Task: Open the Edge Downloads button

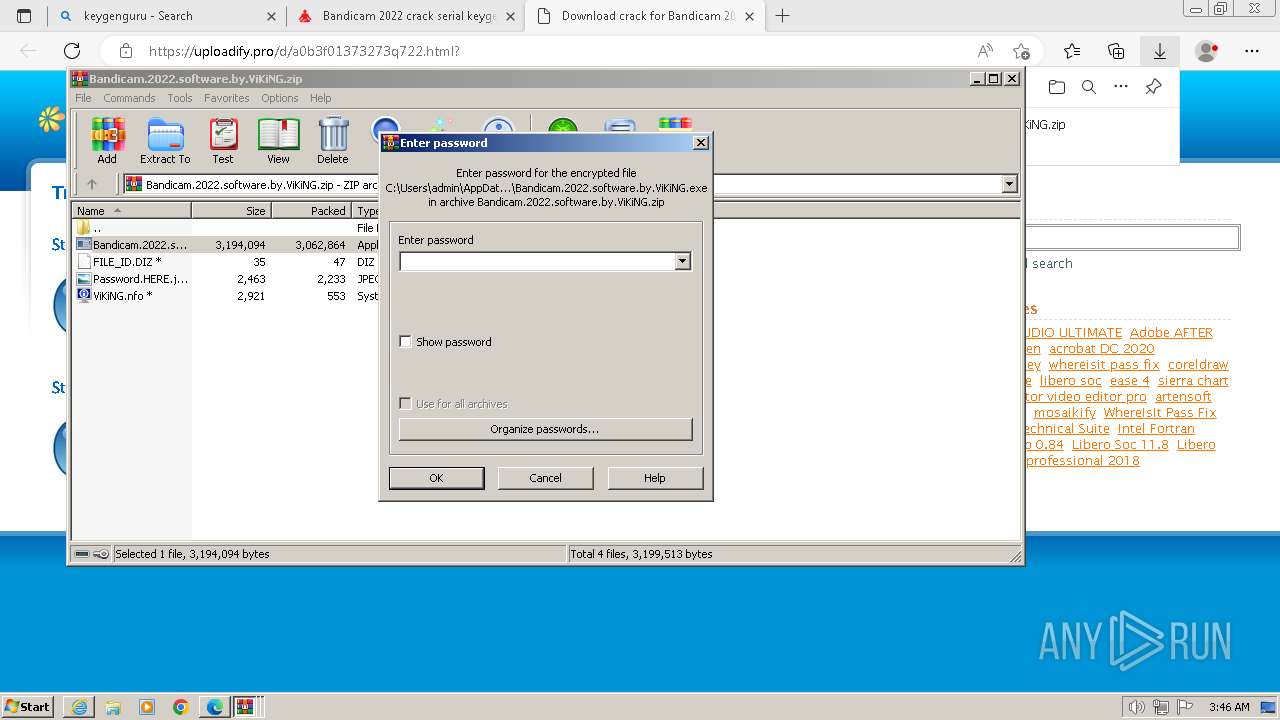Action: coord(1160,51)
